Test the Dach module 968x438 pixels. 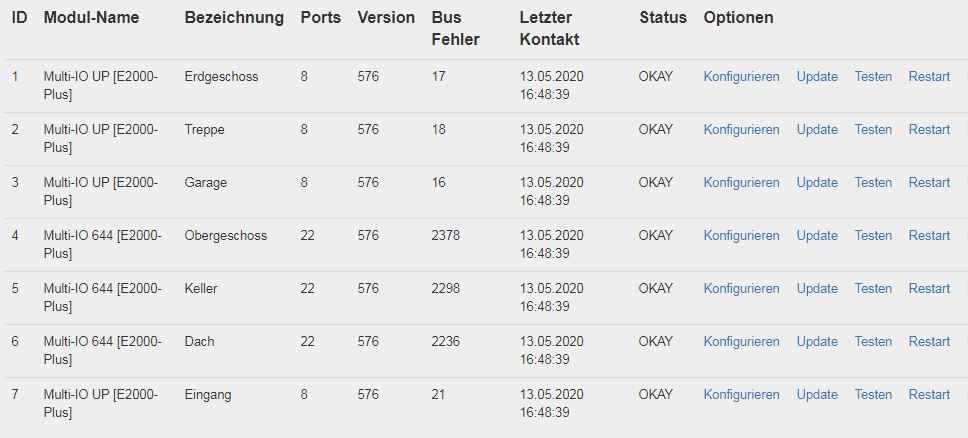tap(873, 342)
